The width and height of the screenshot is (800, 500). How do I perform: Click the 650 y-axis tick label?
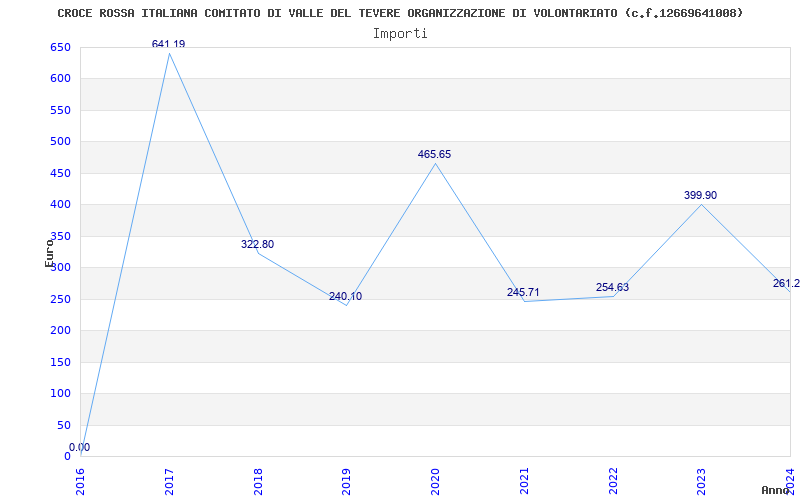point(60,47)
